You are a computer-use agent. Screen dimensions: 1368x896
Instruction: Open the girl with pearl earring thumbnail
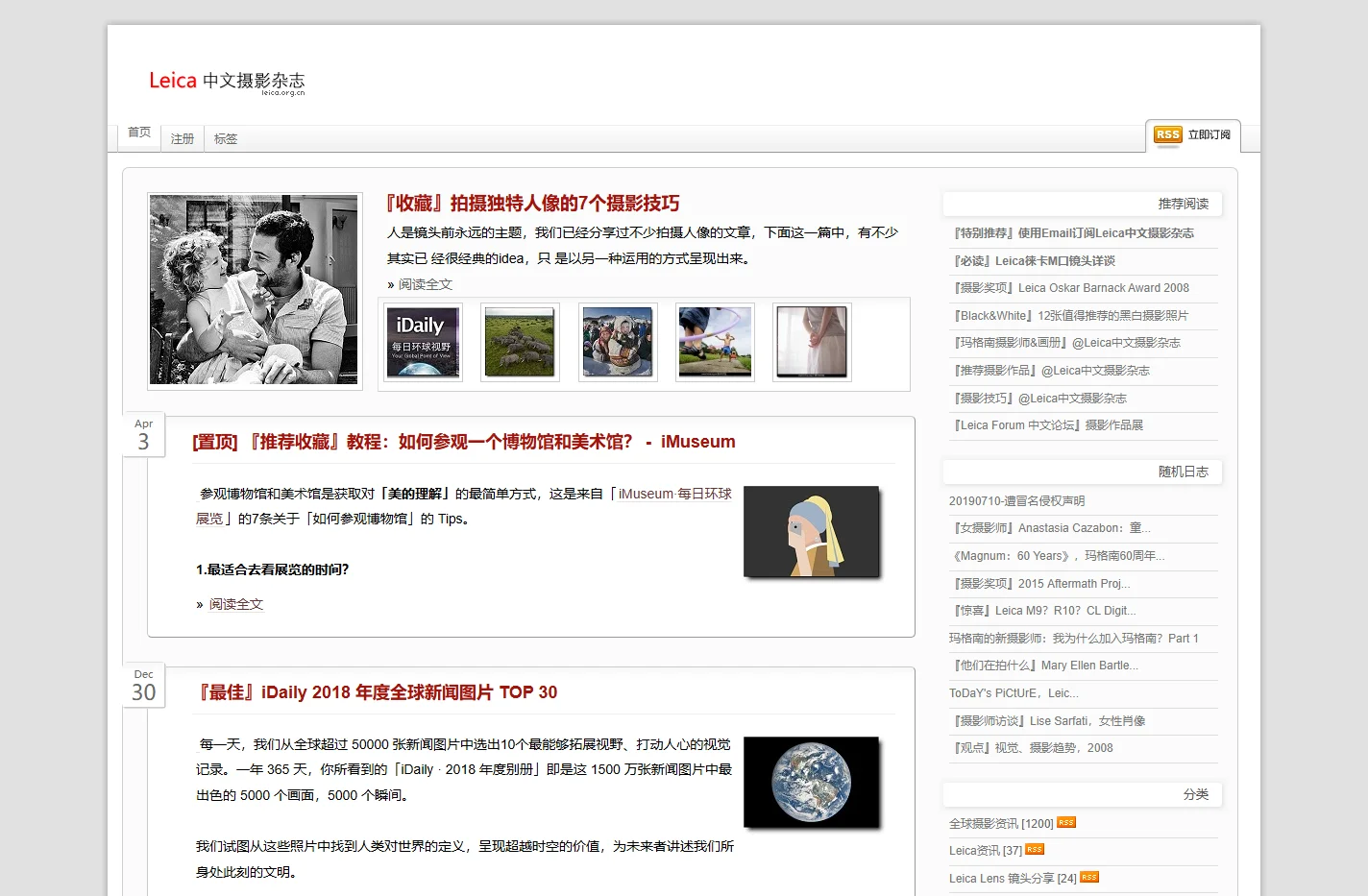pyautogui.click(x=812, y=531)
